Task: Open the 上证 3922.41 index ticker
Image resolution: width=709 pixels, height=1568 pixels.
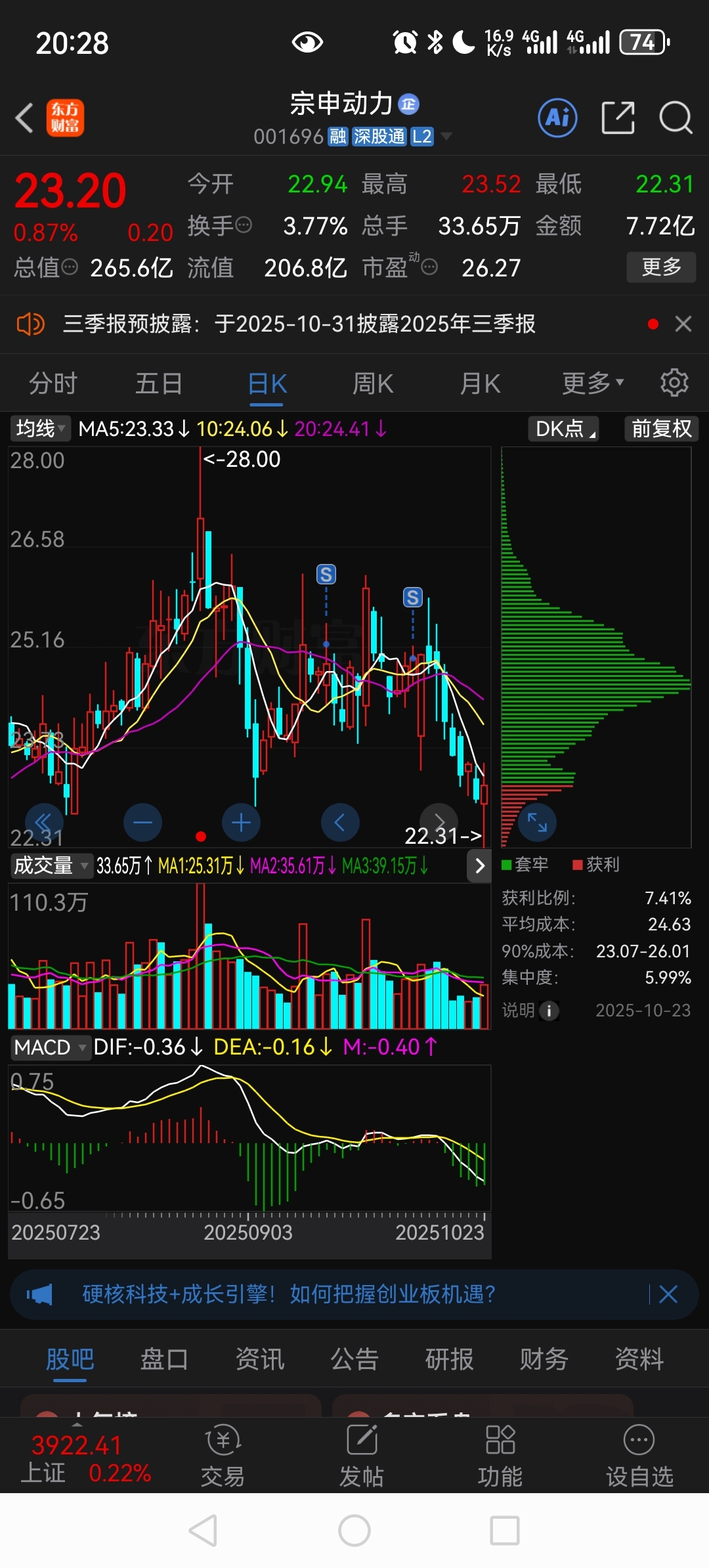Action: pos(86,1458)
